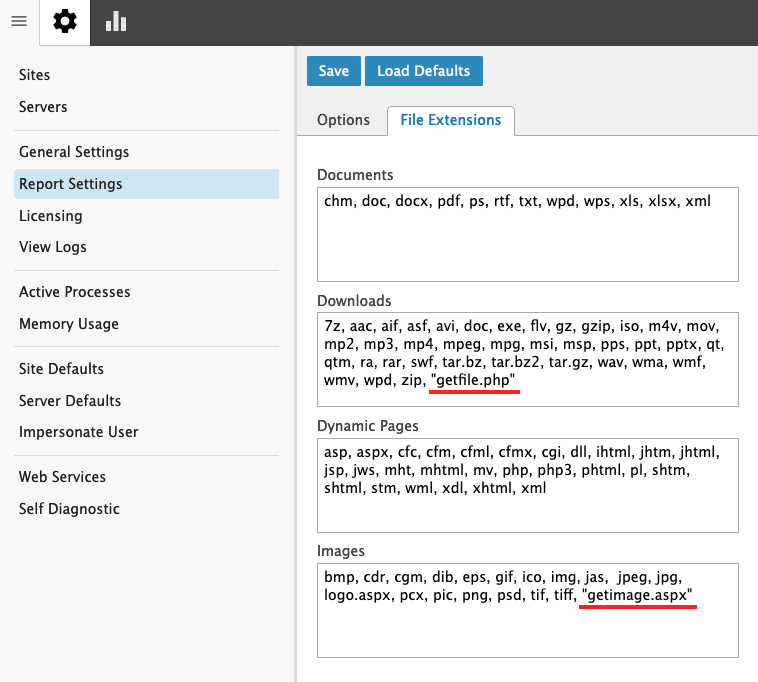Open the bar chart reports icon
The height and width of the screenshot is (682, 758).
[x=116, y=22]
